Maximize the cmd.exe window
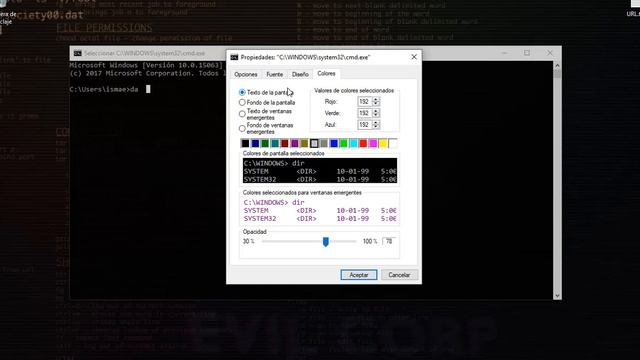The image size is (640, 360). (527, 53)
